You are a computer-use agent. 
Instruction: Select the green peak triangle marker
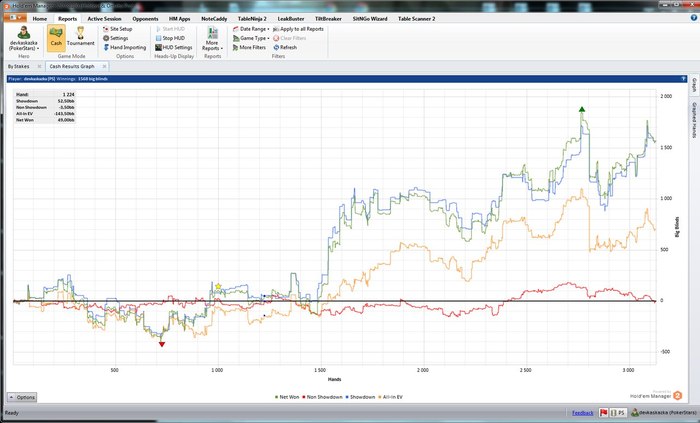582,109
